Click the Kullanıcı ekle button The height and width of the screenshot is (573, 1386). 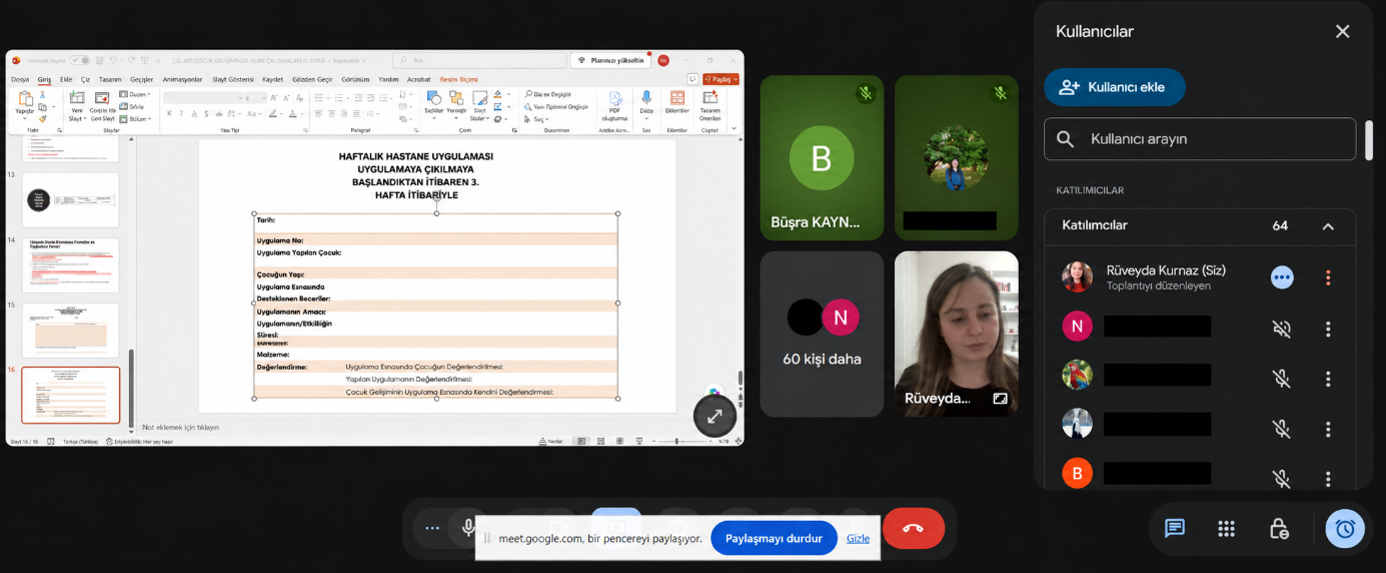click(1115, 87)
